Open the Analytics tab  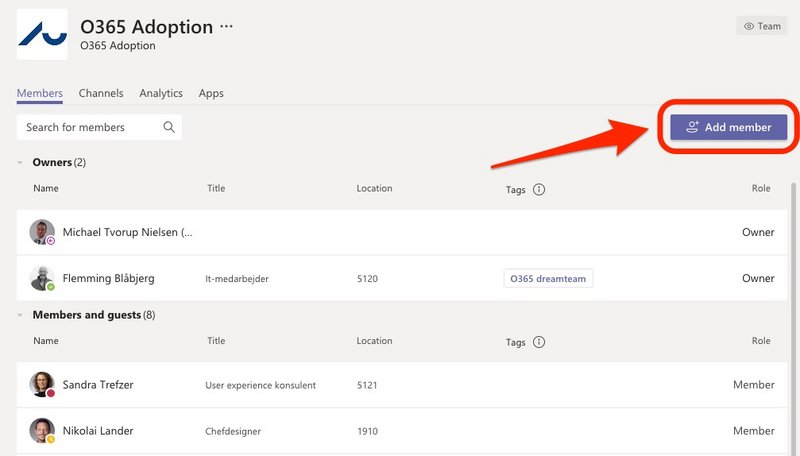[x=161, y=93]
